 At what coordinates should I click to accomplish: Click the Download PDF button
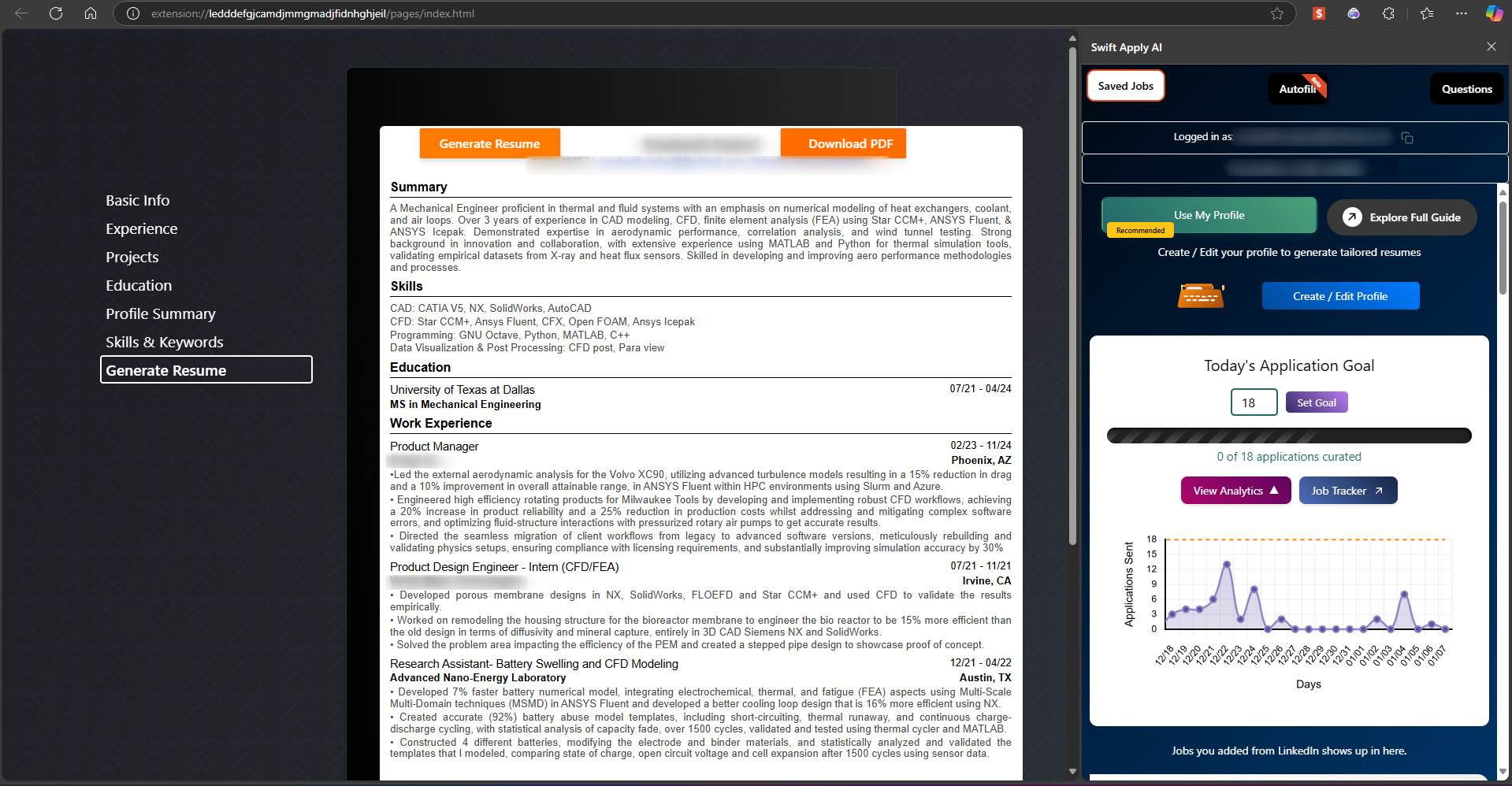pos(843,143)
